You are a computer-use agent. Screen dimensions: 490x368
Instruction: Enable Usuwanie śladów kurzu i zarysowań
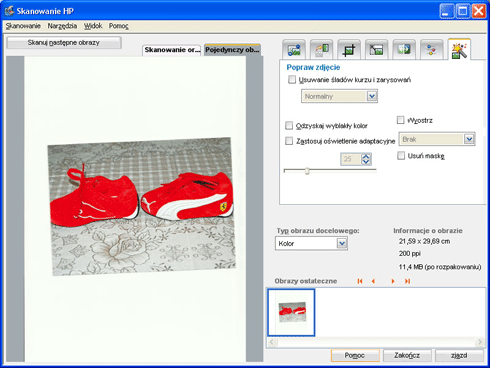[292, 80]
